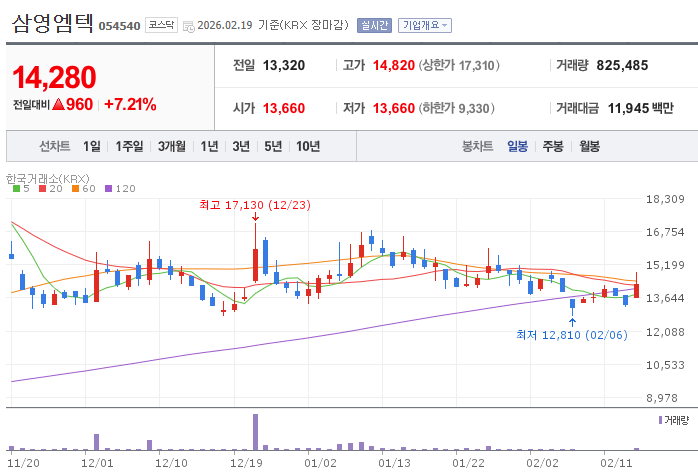The width and height of the screenshot is (698, 474).
Task: Click the current price 14,280
Action: (54, 77)
